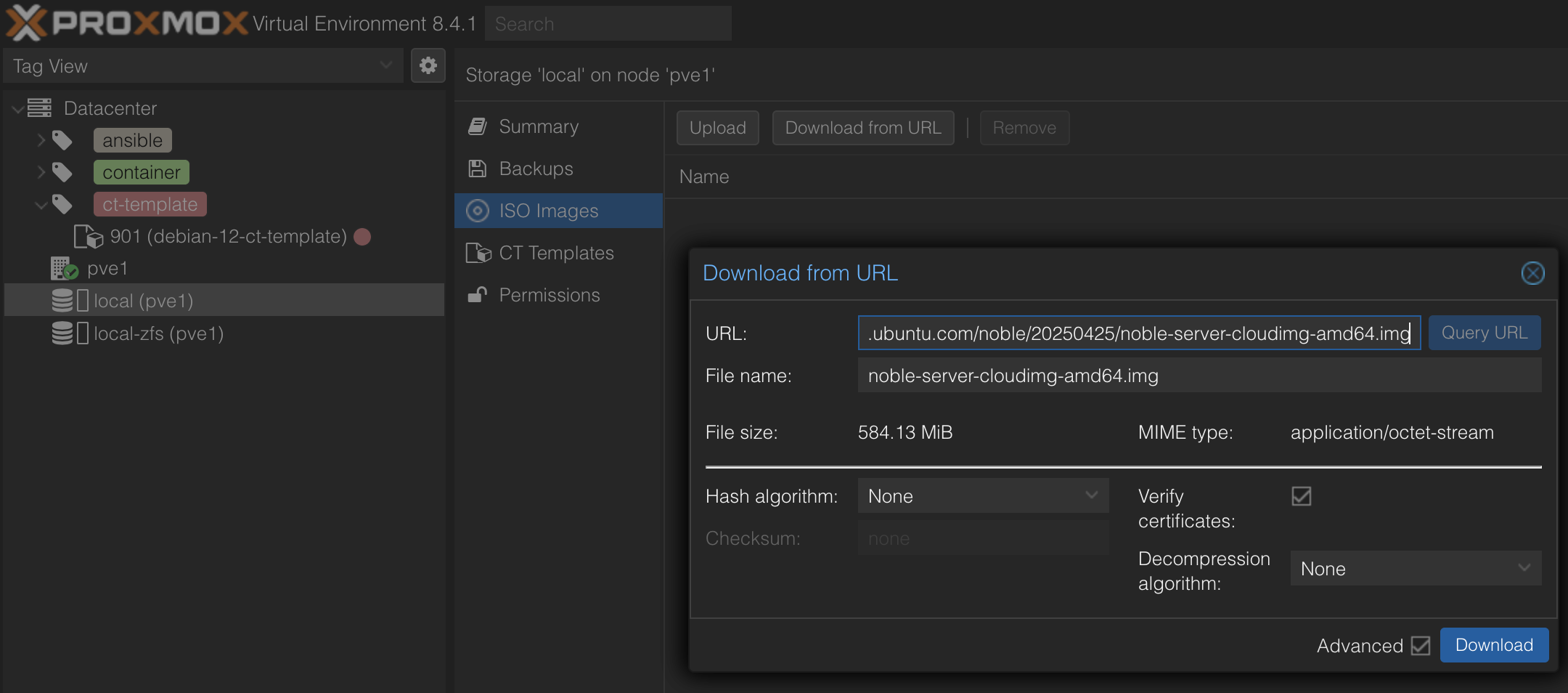Click the pve1 node icon
Screen dimensions: 1568x693
point(64,269)
